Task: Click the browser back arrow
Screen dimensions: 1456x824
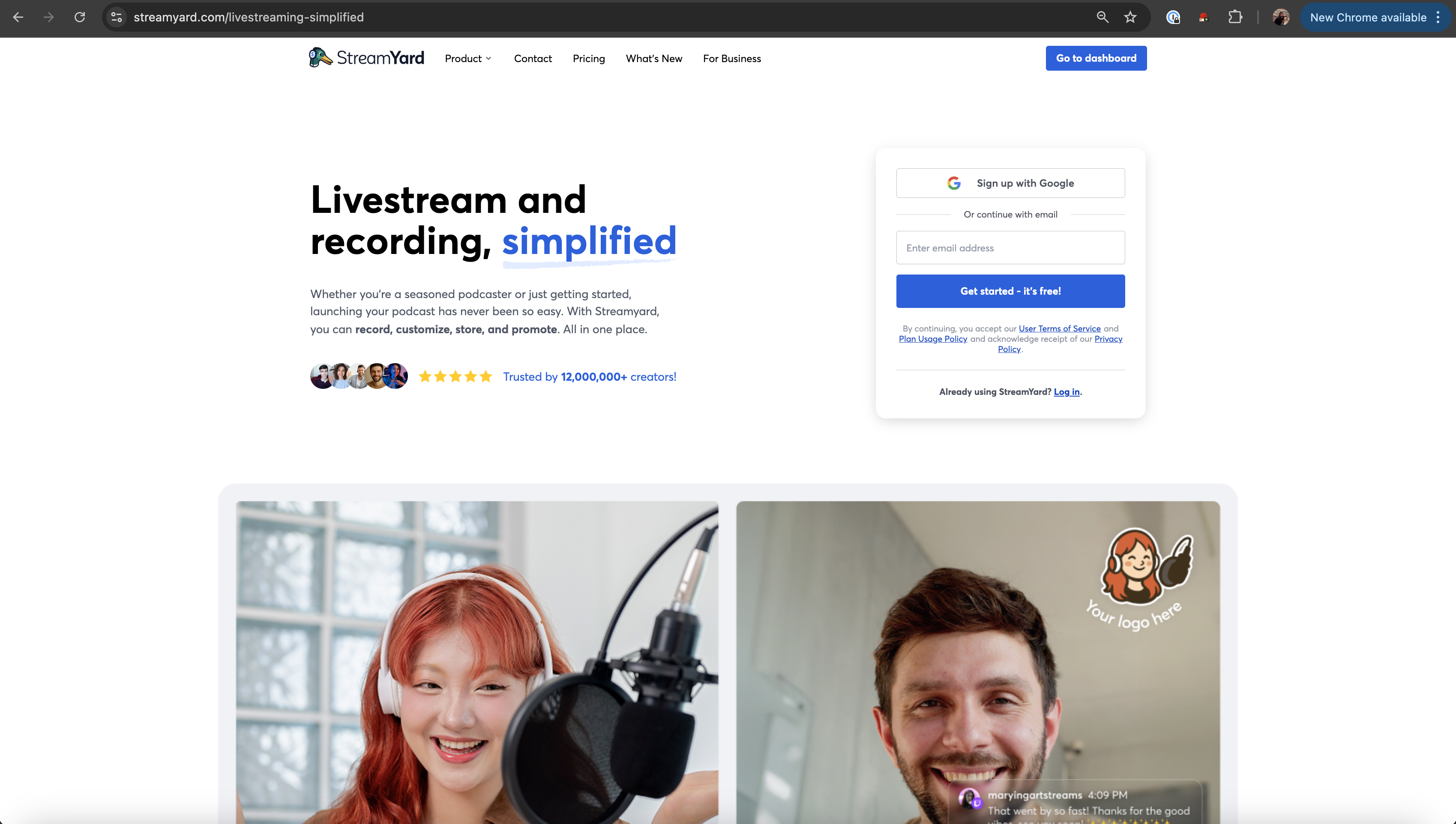Action: [x=18, y=17]
